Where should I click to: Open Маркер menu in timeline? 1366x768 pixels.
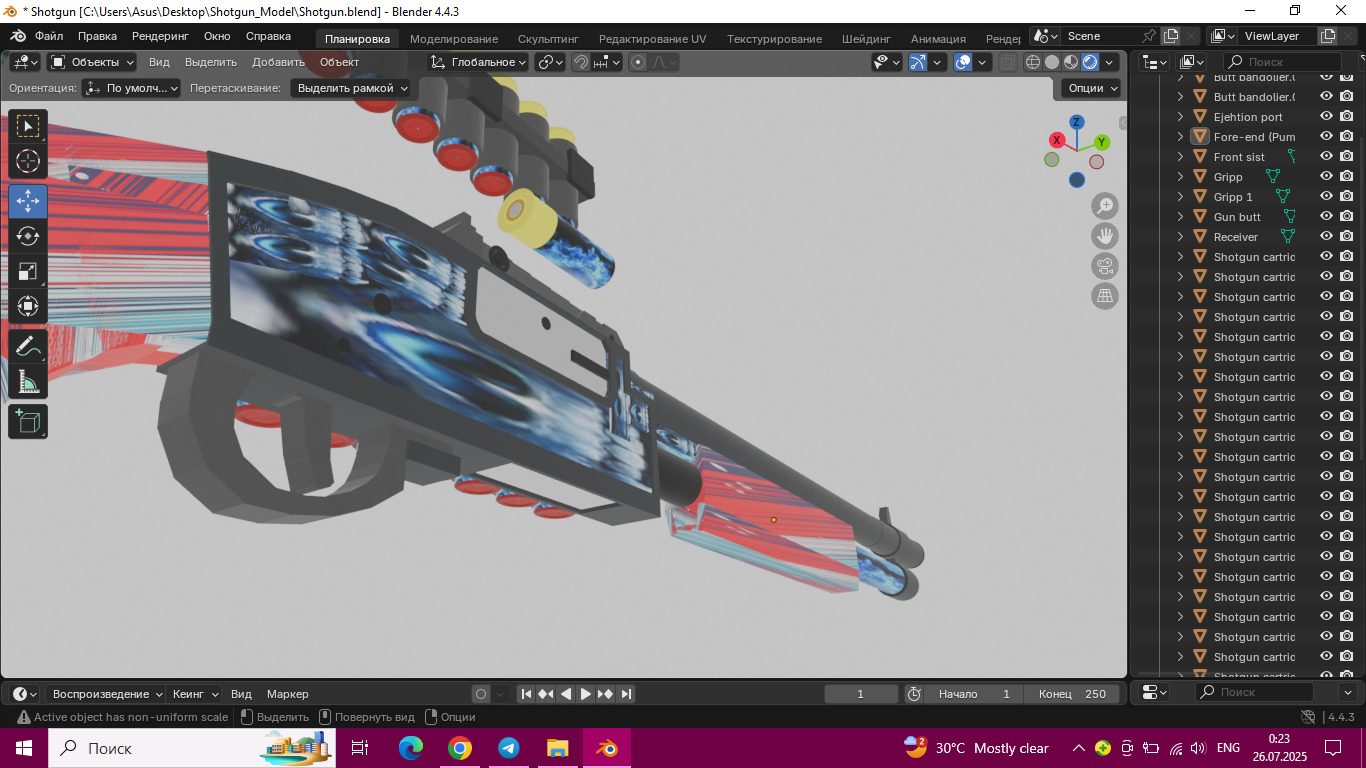[x=288, y=694]
